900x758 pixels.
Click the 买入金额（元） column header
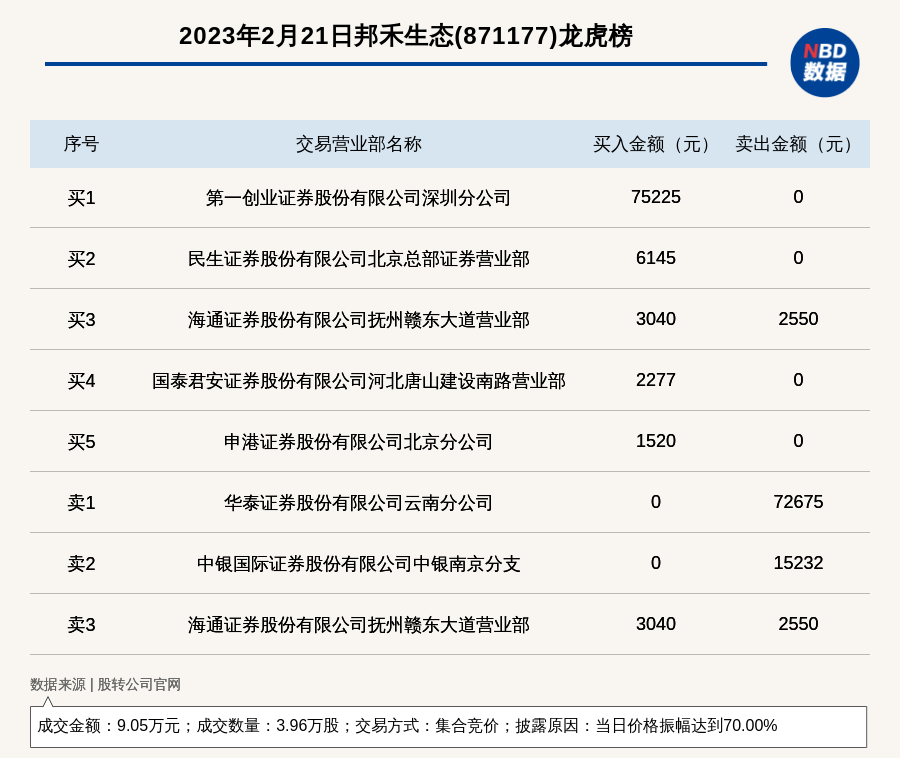click(x=655, y=144)
